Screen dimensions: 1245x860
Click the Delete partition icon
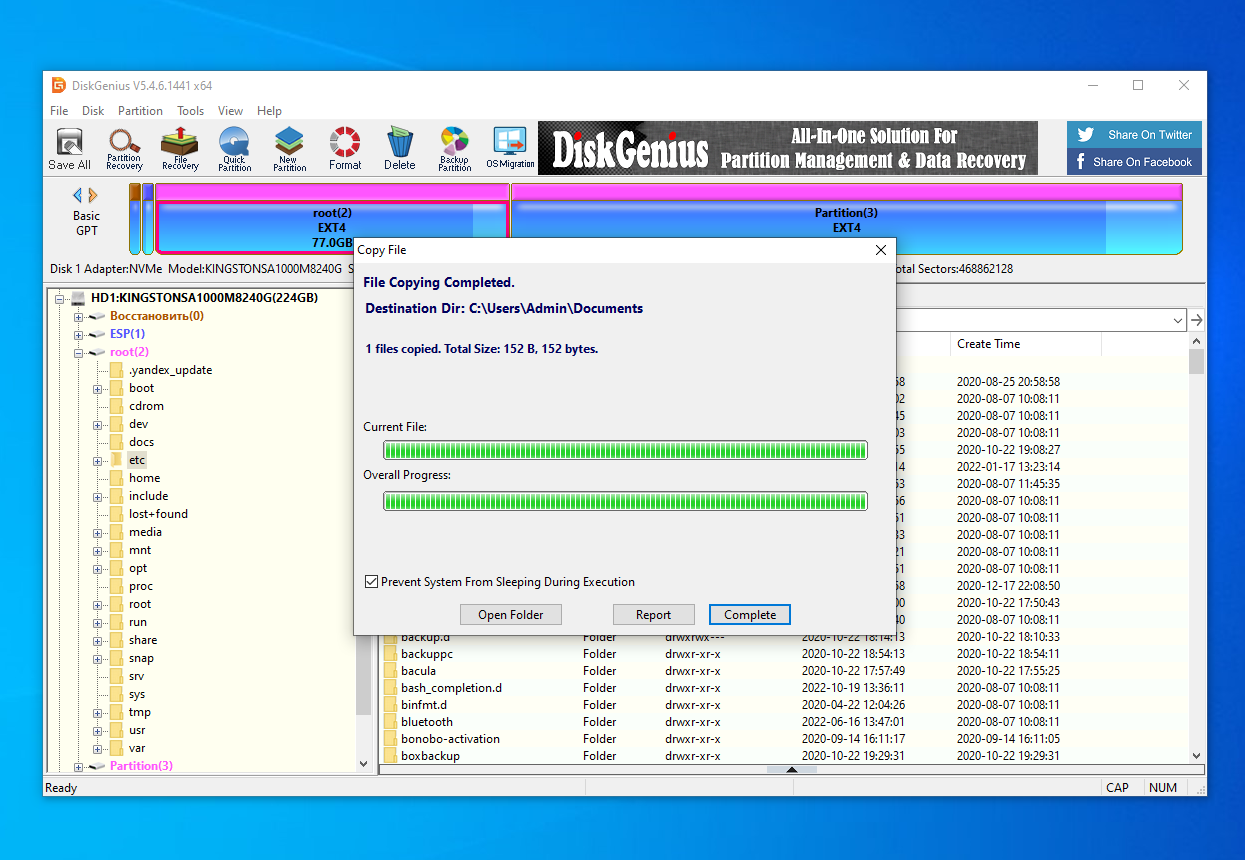(x=399, y=148)
